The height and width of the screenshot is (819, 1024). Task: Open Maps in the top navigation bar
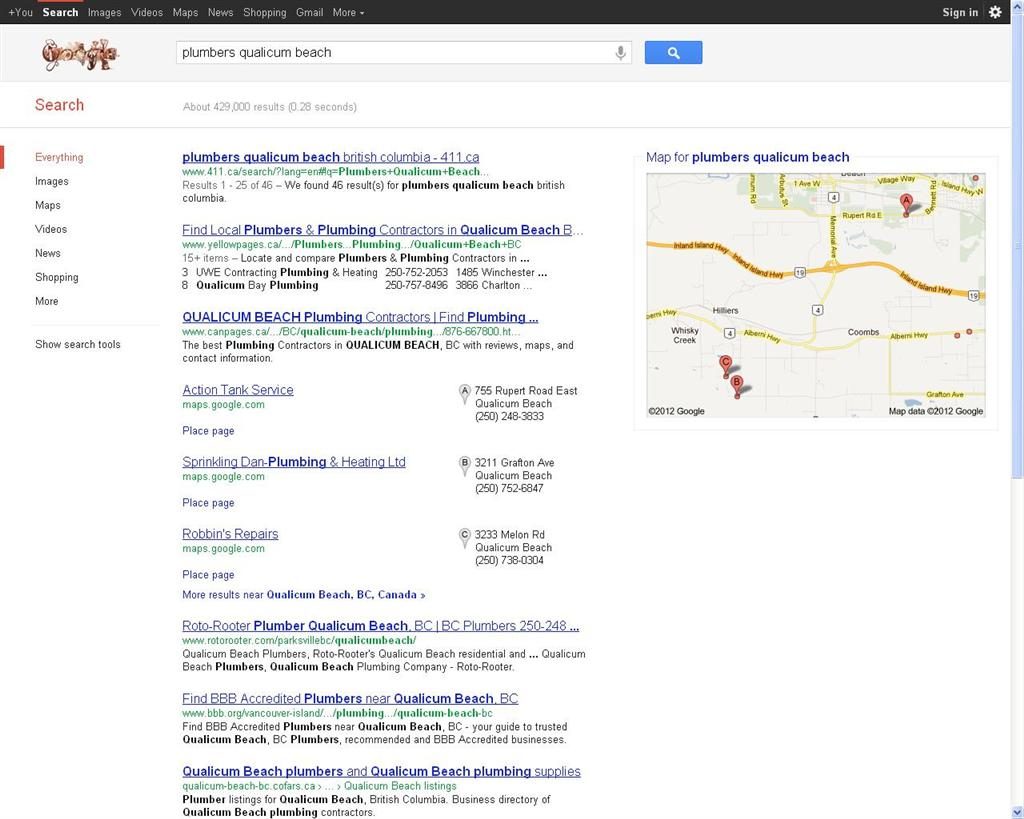coord(185,12)
